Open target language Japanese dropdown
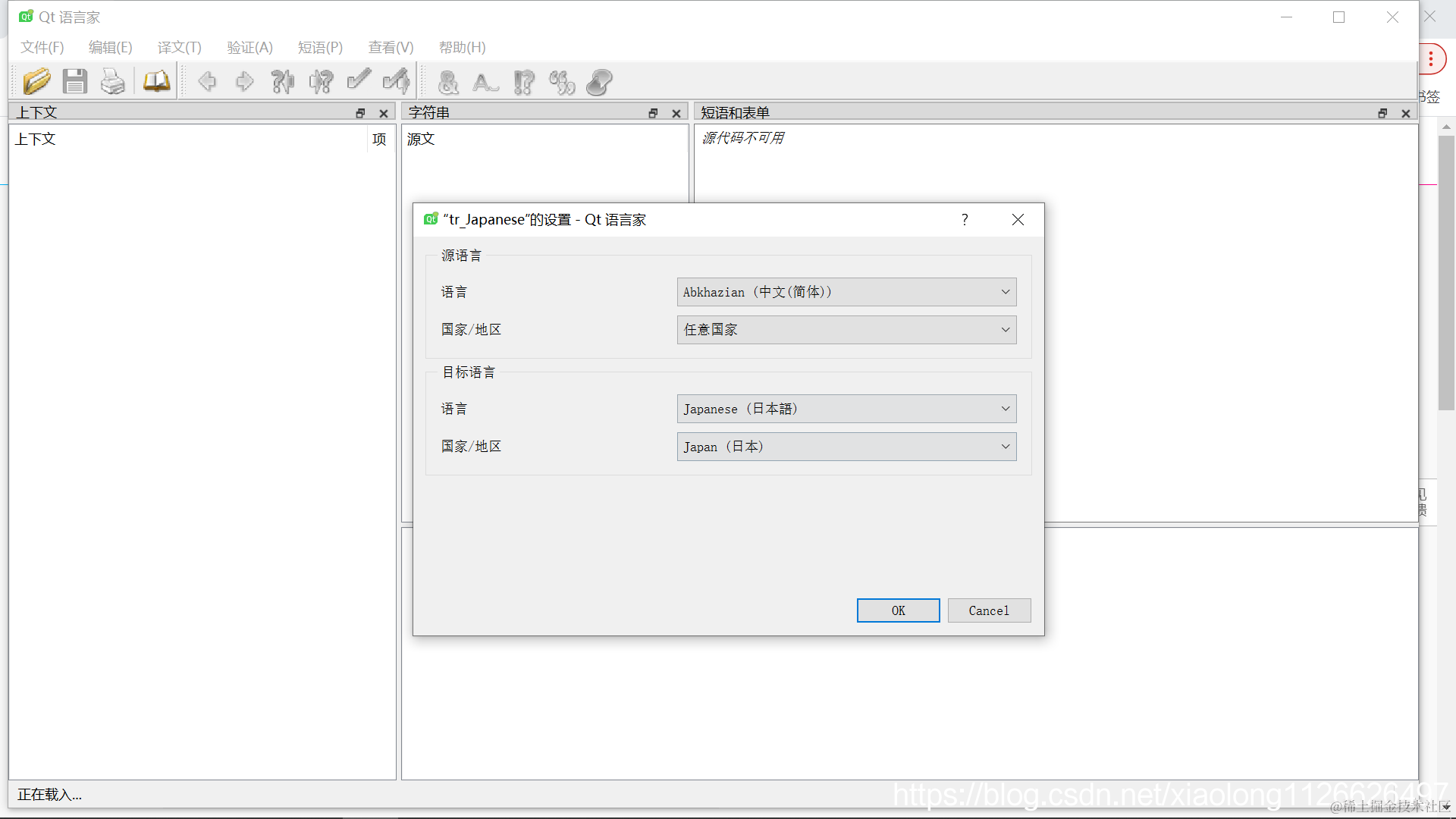Image resolution: width=1456 pixels, height=819 pixels. pos(846,409)
